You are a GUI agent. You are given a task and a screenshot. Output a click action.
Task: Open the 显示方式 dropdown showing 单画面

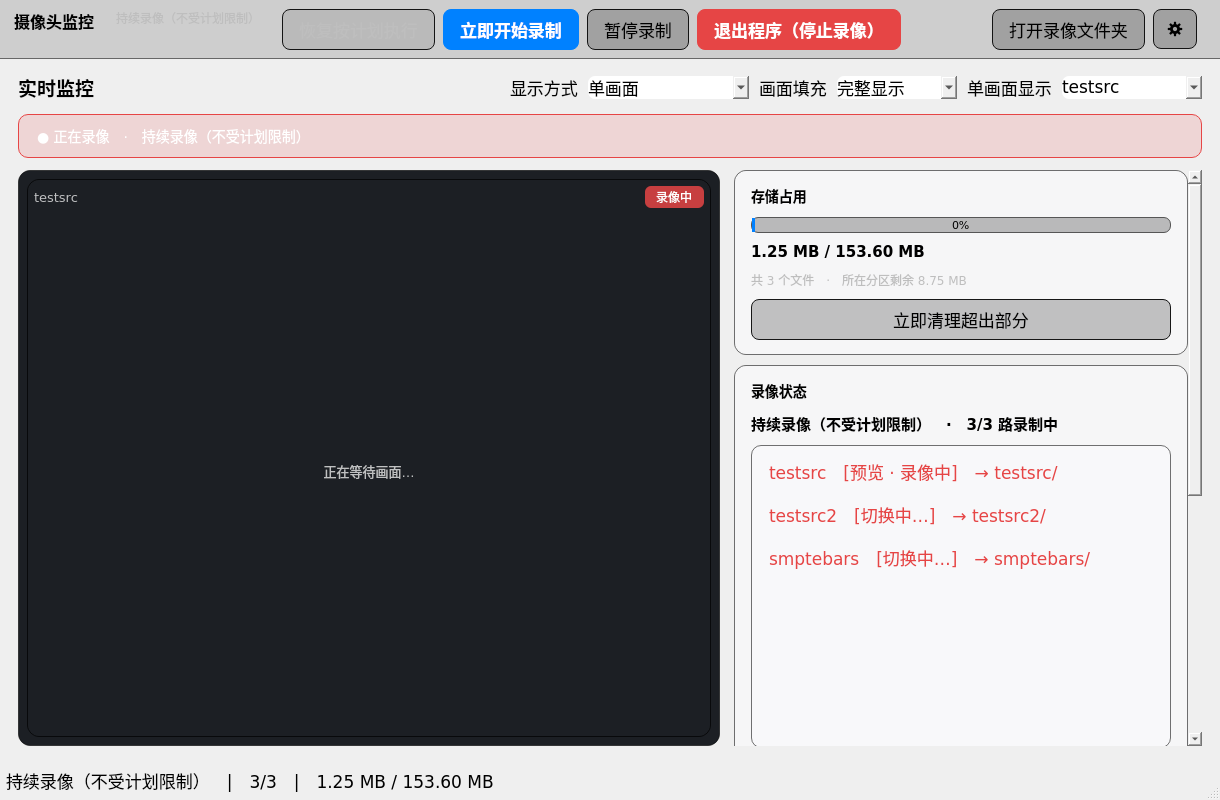[668, 88]
